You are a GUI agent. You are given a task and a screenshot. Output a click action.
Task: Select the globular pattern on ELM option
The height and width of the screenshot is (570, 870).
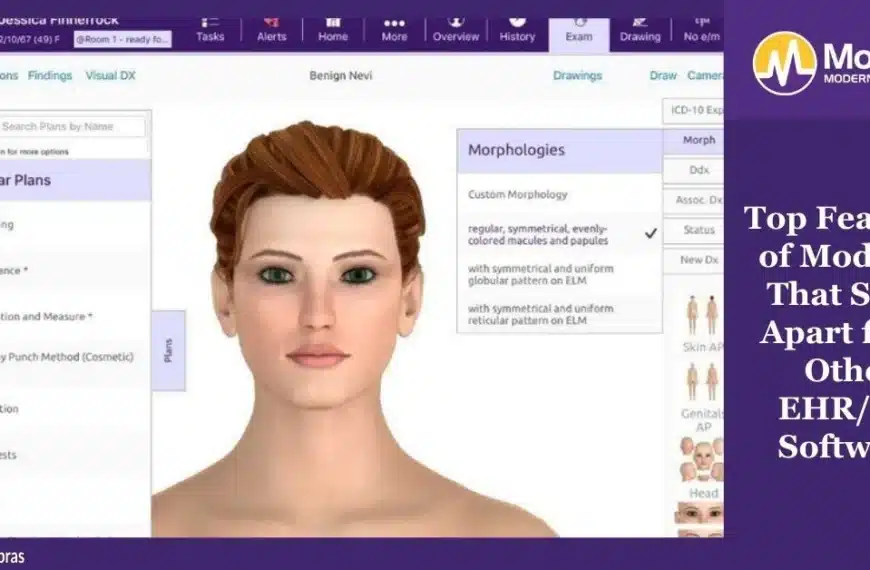click(560, 274)
